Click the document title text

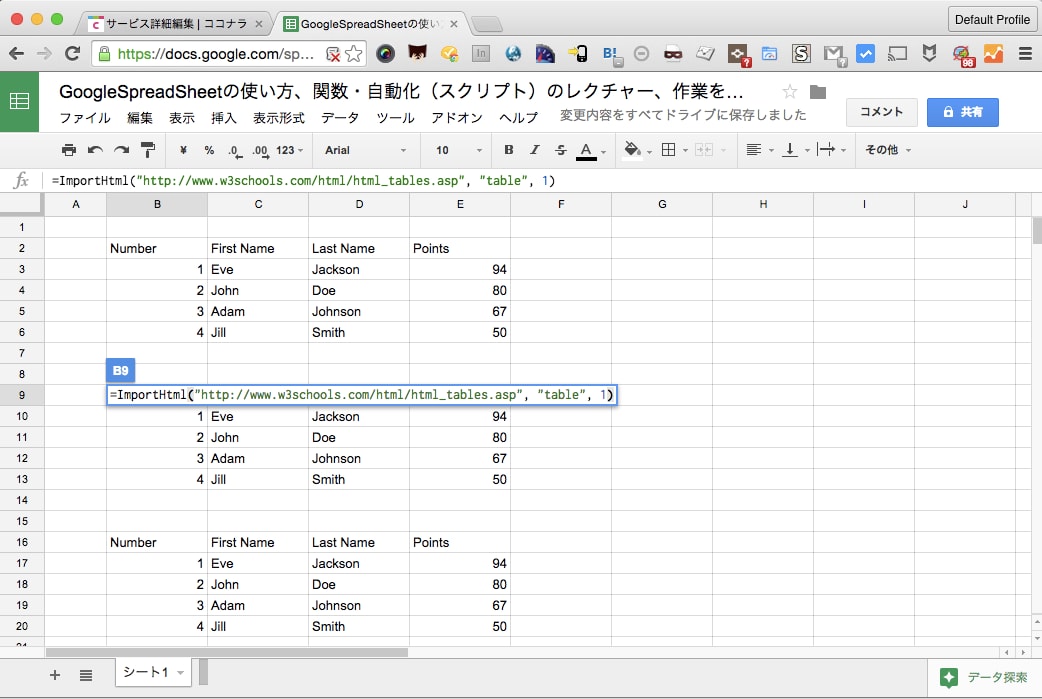coord(401,91)
